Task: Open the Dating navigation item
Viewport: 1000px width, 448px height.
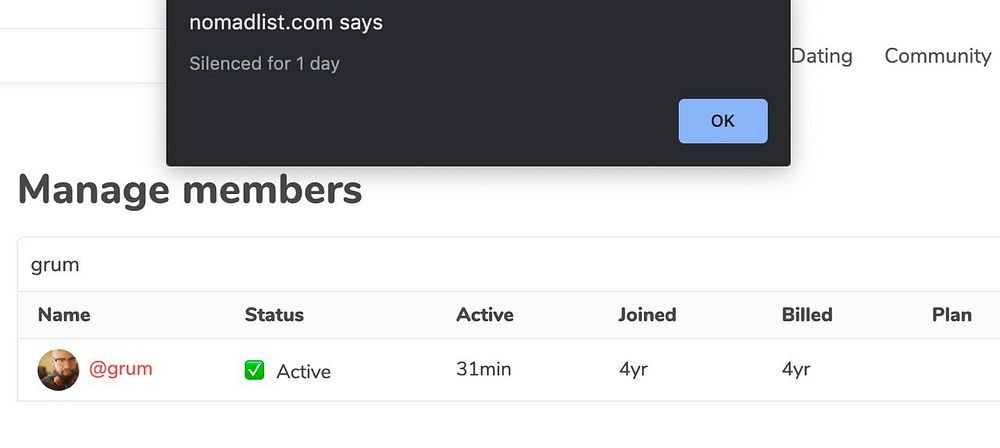Action: (x=822, y=56)
